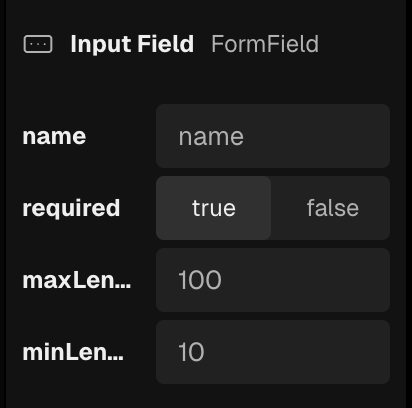Edit the 100 maximum length number
This screenshot has height=408, width=412.
[273, 280]
